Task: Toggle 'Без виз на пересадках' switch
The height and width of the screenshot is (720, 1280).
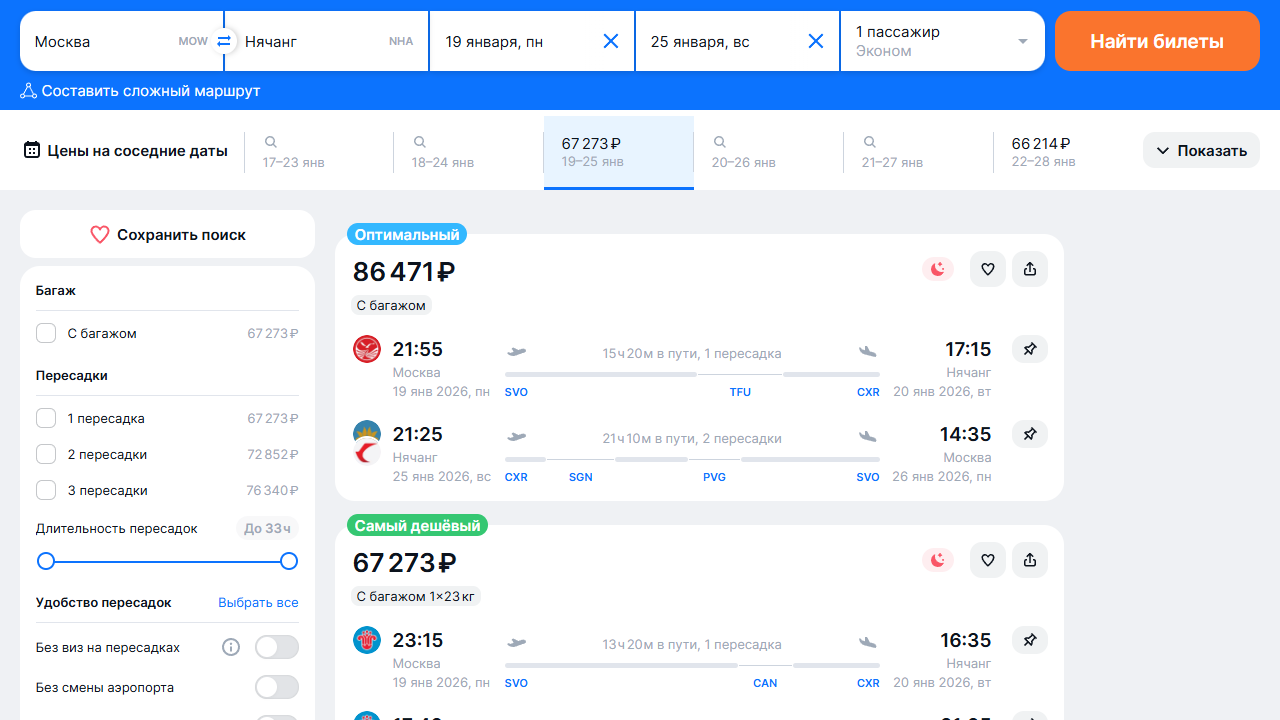Action: [276, 647]
